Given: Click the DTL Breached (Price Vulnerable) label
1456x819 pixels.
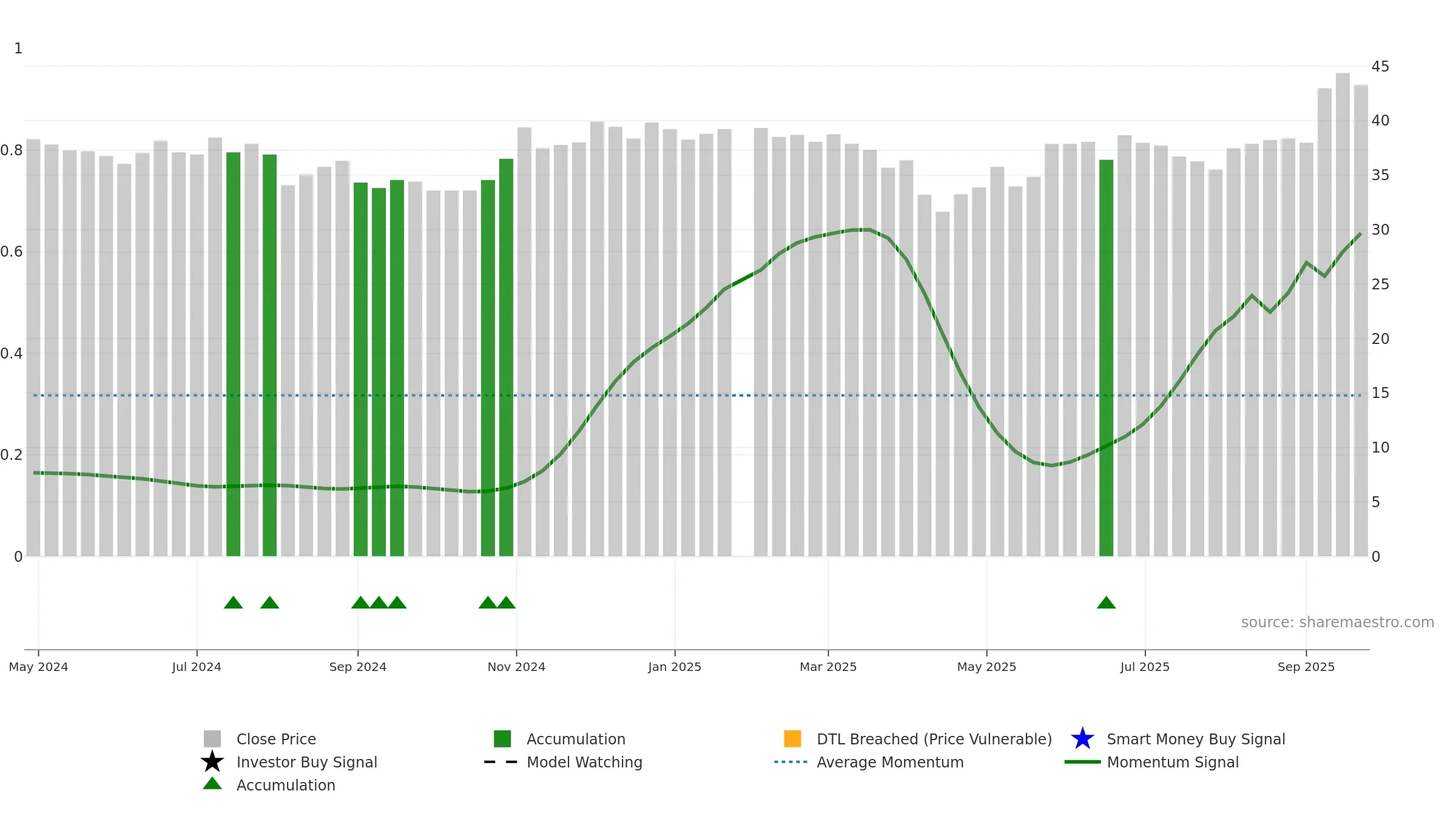Looking at the screenshot, I should tap(934, 739).
